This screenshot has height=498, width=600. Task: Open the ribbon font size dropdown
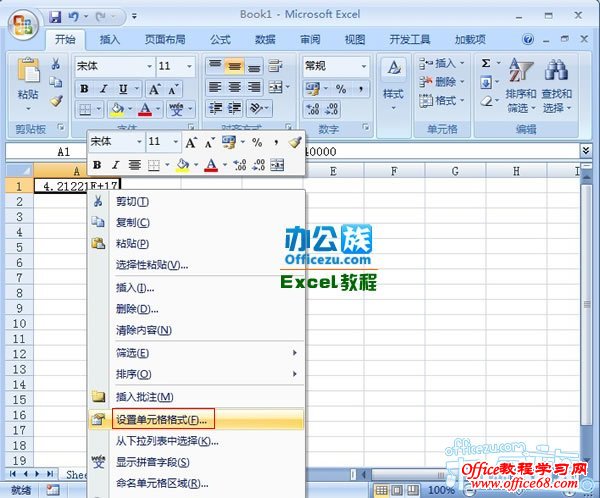(x=189, y=66)
